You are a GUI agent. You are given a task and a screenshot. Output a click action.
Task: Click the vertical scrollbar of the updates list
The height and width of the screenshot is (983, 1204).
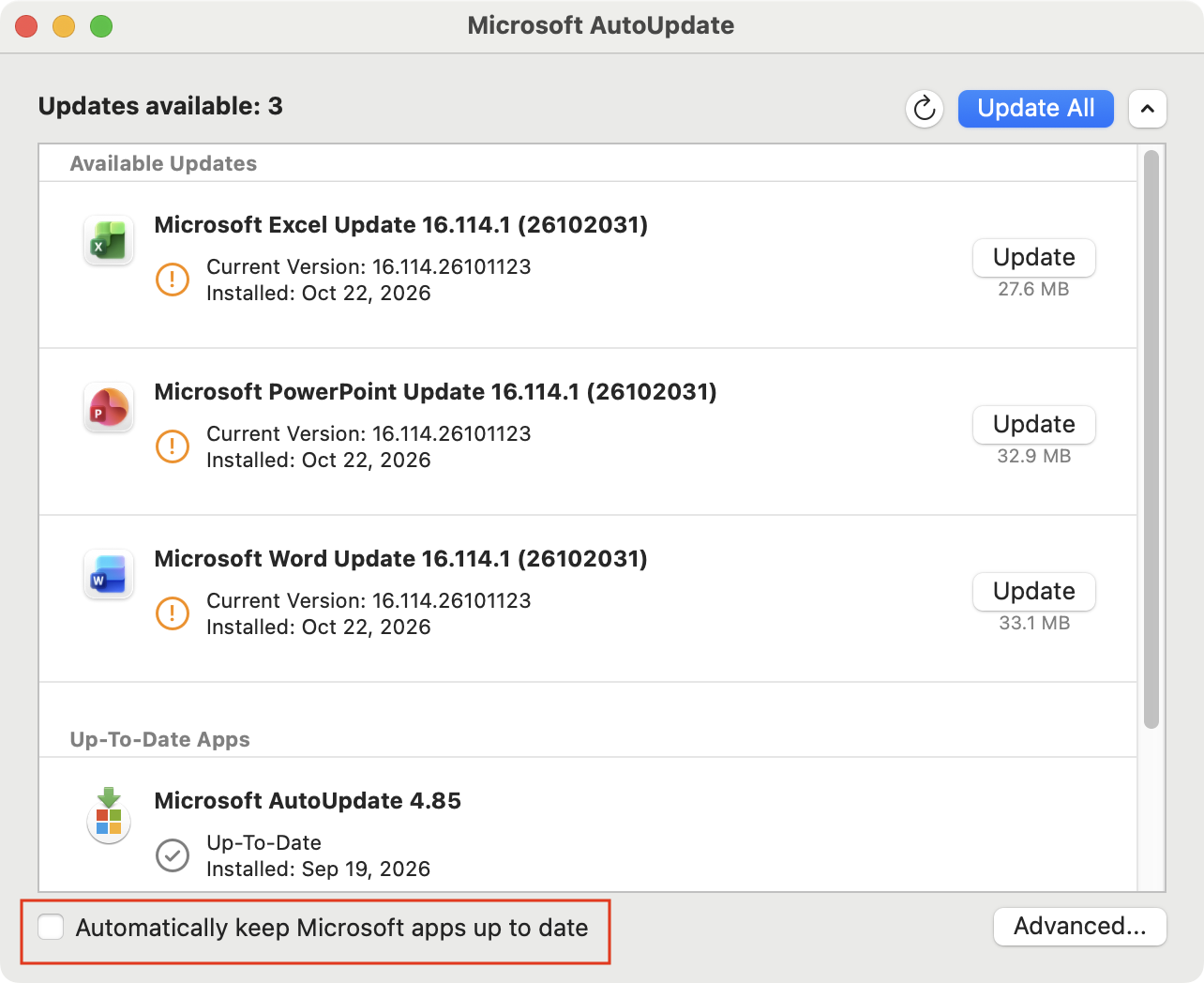click(x=1151, y=439)
